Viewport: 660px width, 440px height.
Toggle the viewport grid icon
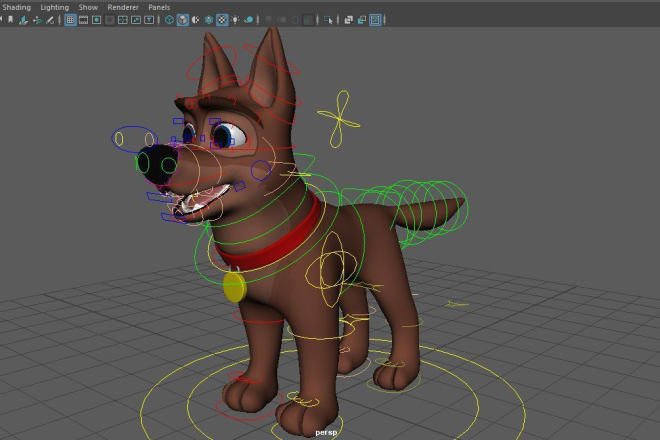(70, 19)
